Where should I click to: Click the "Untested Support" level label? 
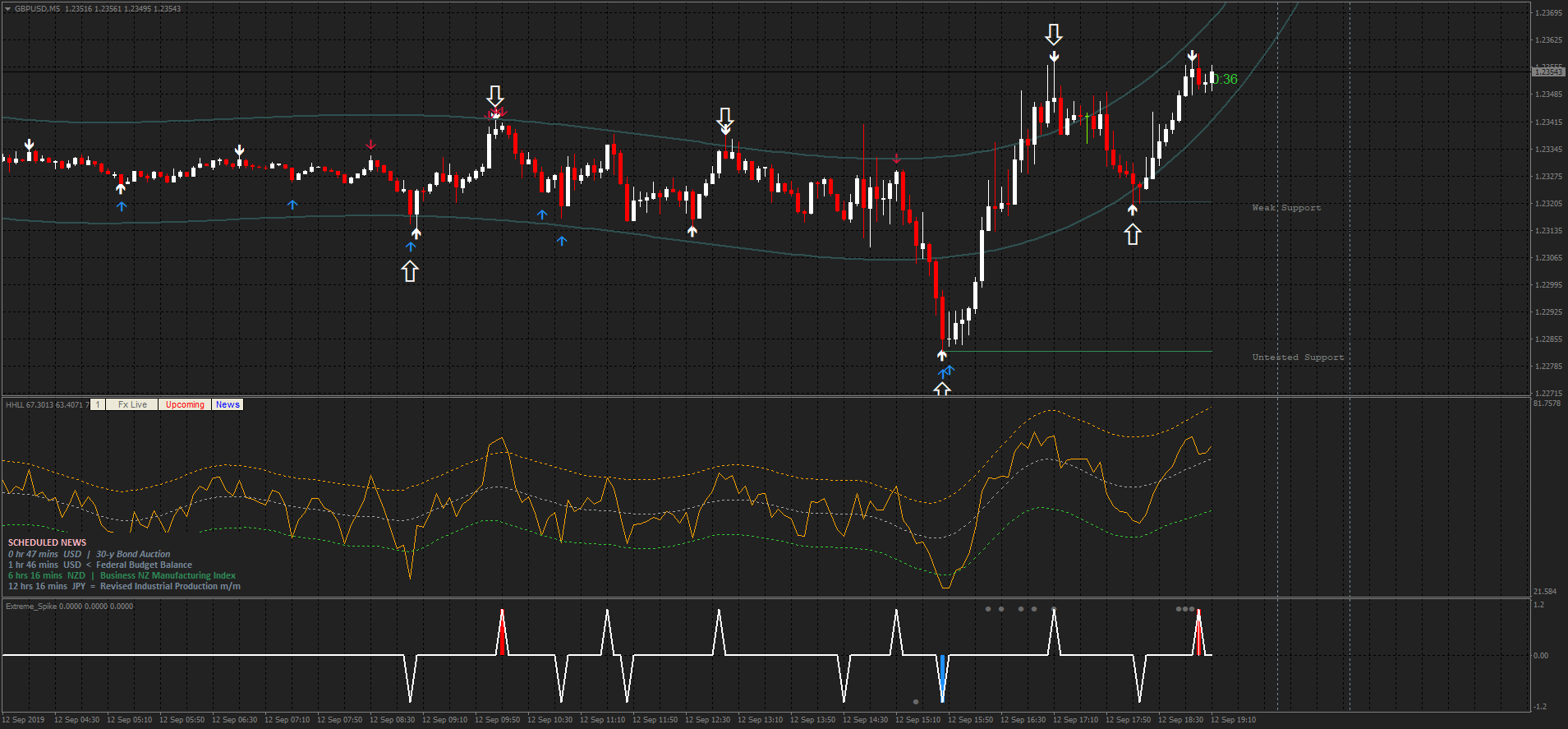click(1298, 358)
